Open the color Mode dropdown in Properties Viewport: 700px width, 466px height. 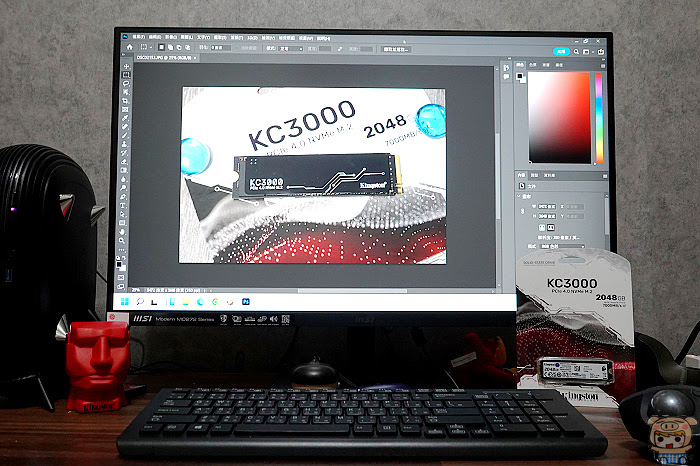click(x=562, y=246)
